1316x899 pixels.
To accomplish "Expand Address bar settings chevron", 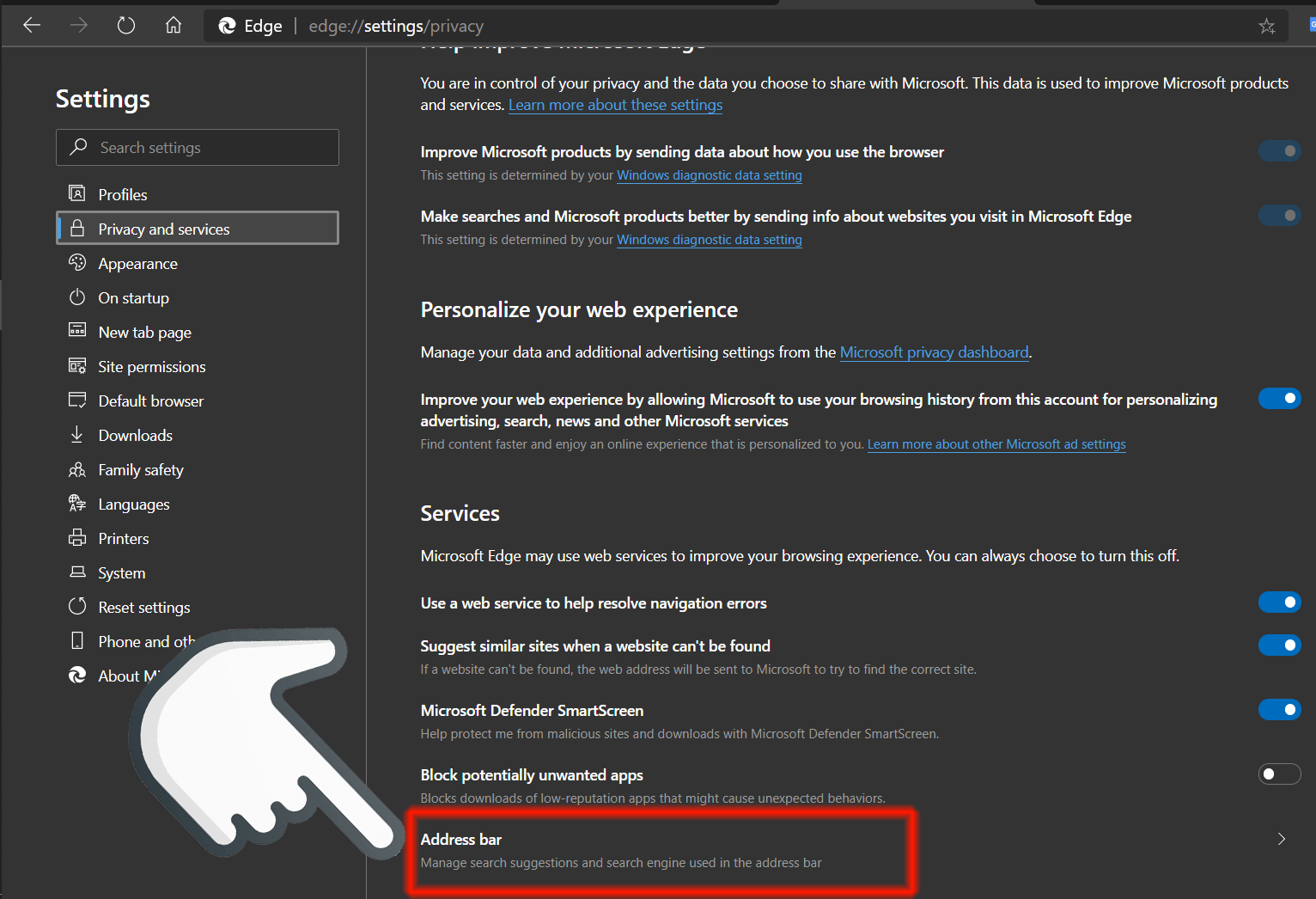I will pyautogui.click(x=1282, y=839).
